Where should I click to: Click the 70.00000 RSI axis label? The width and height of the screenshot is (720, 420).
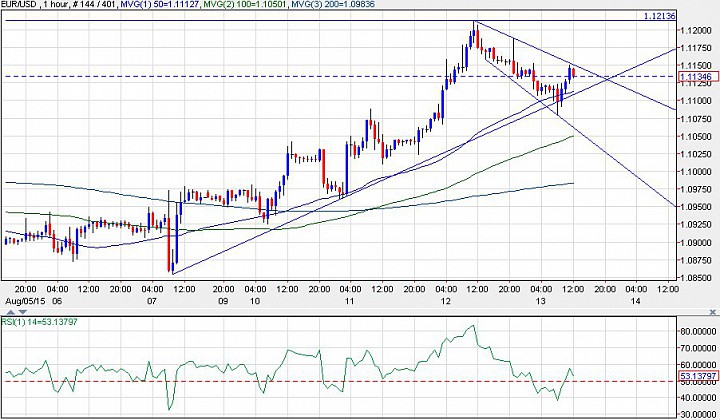[x=698, y=348]
